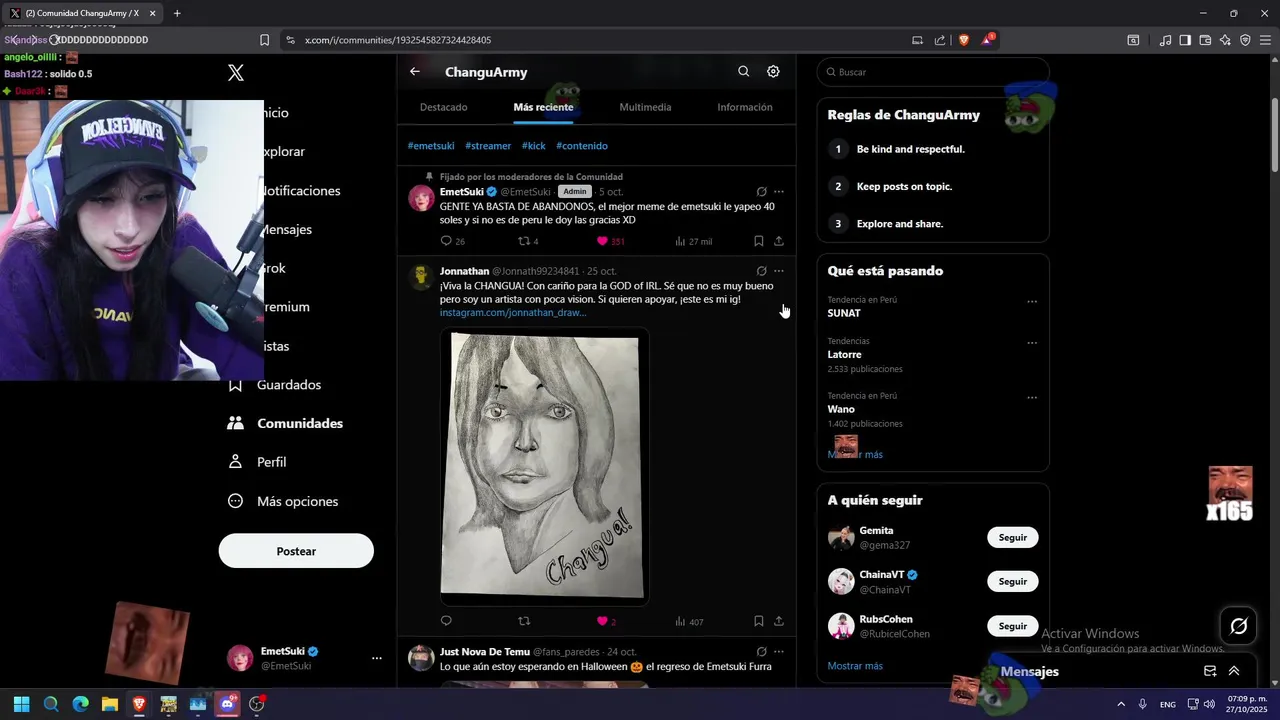Filter by #kick hashtag
The image size is (1280, 720).
534,146
